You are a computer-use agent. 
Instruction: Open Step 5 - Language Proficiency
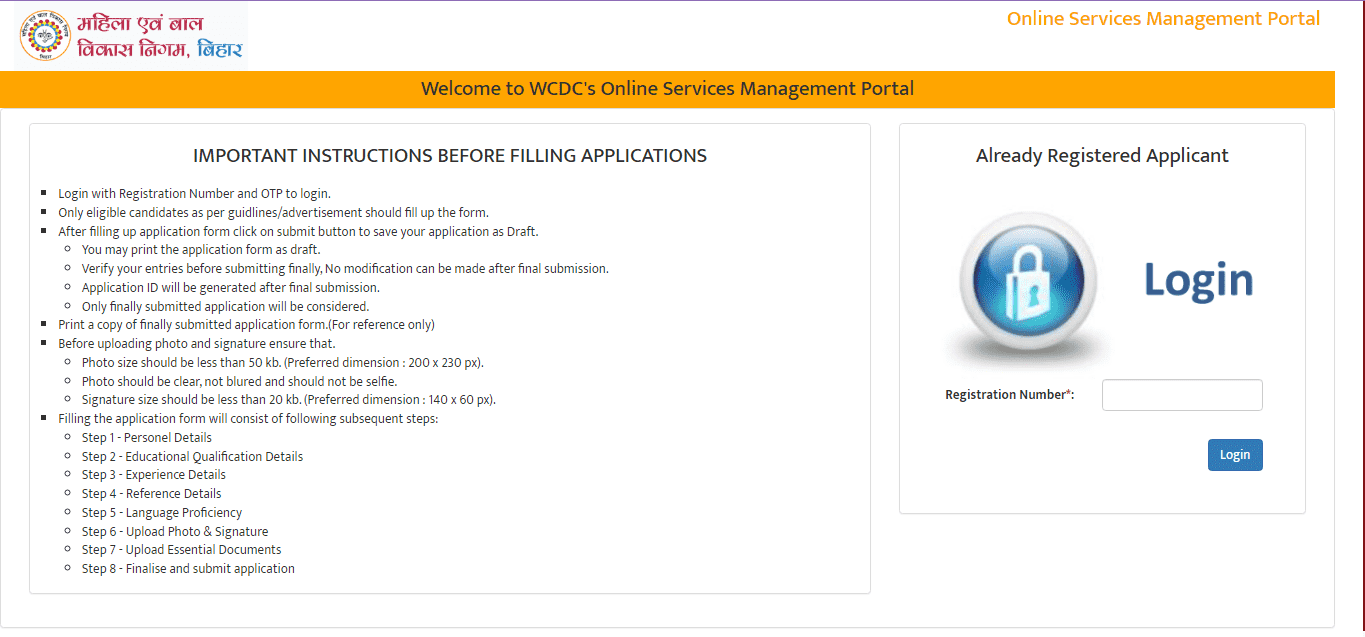coord(162,511)
